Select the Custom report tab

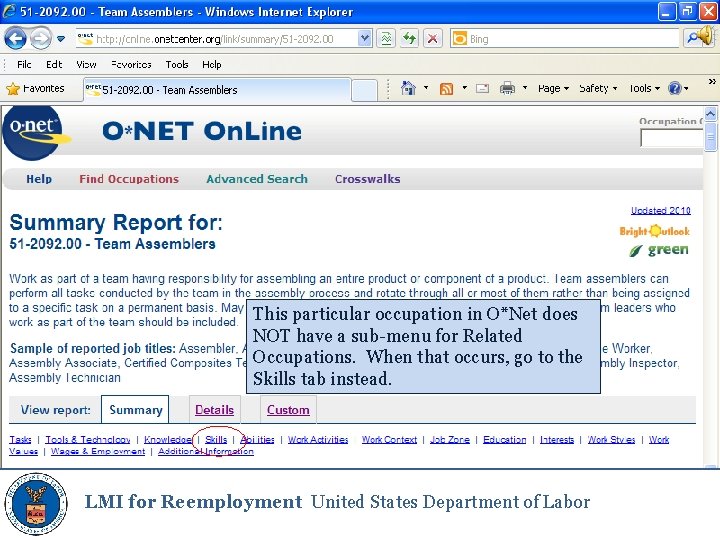[x=288, y=410]
